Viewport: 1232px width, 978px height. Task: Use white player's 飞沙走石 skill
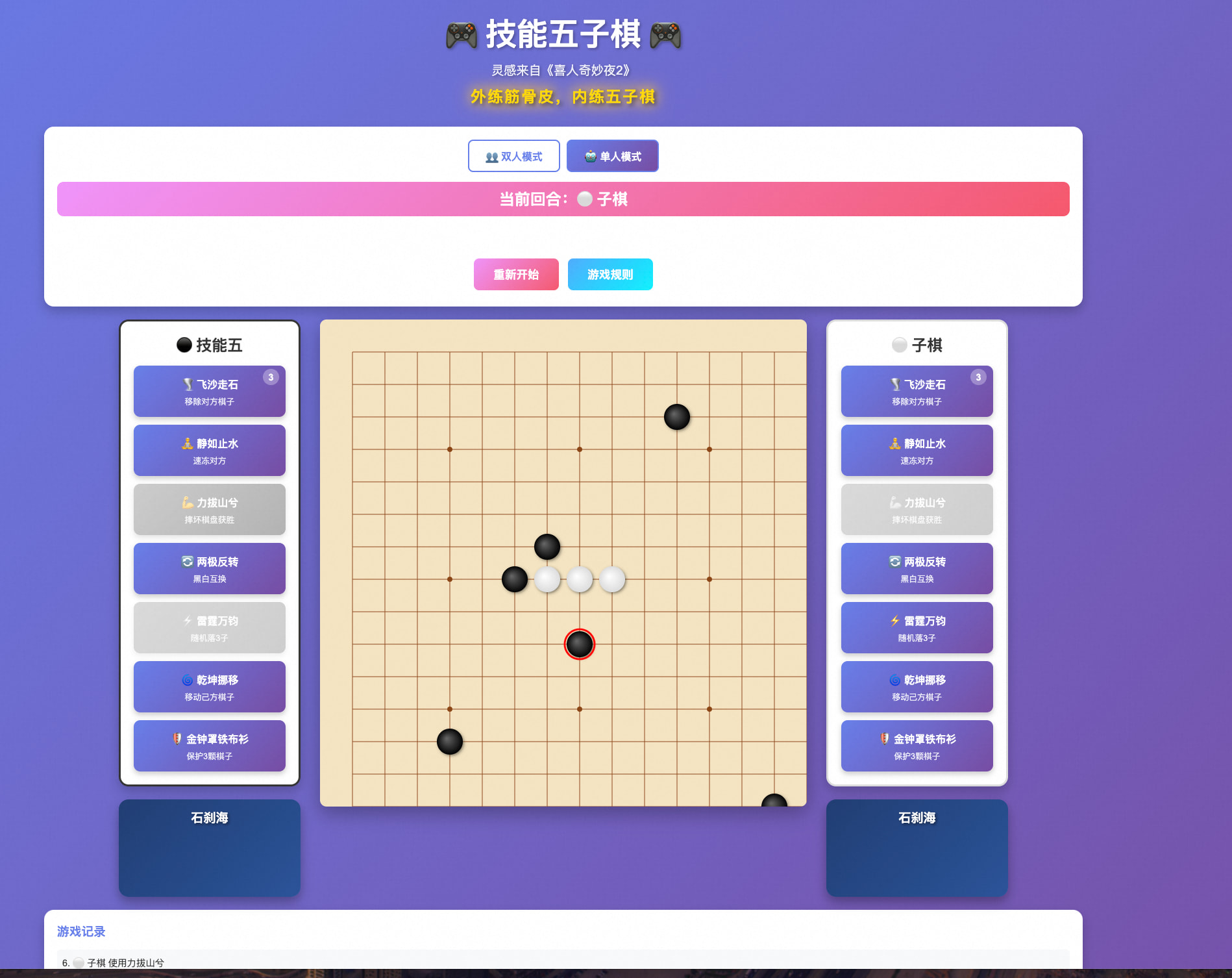pos(917,391)
